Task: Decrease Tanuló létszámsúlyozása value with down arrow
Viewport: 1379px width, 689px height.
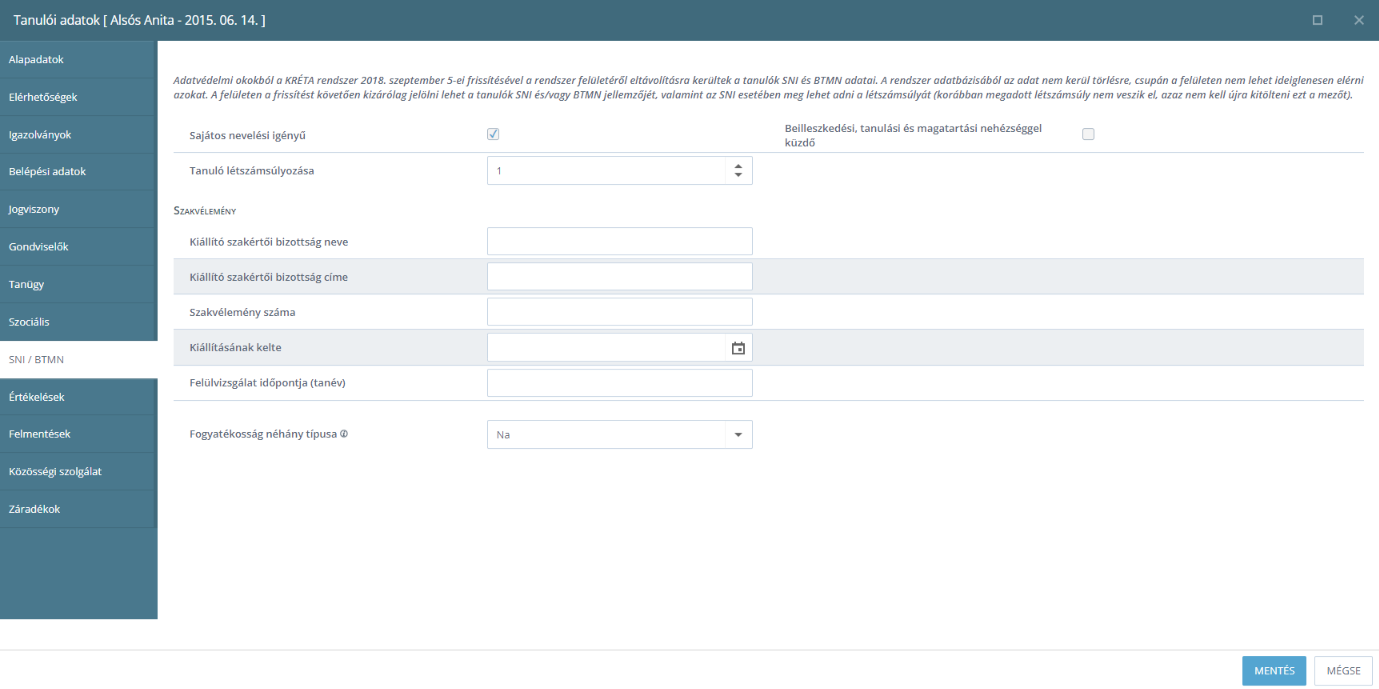Action: 738,176
